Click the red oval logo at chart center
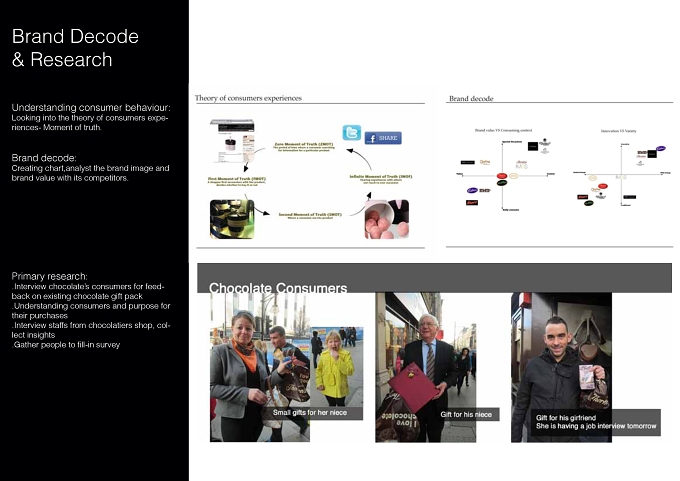680x481 pixels. coord(502,176)
